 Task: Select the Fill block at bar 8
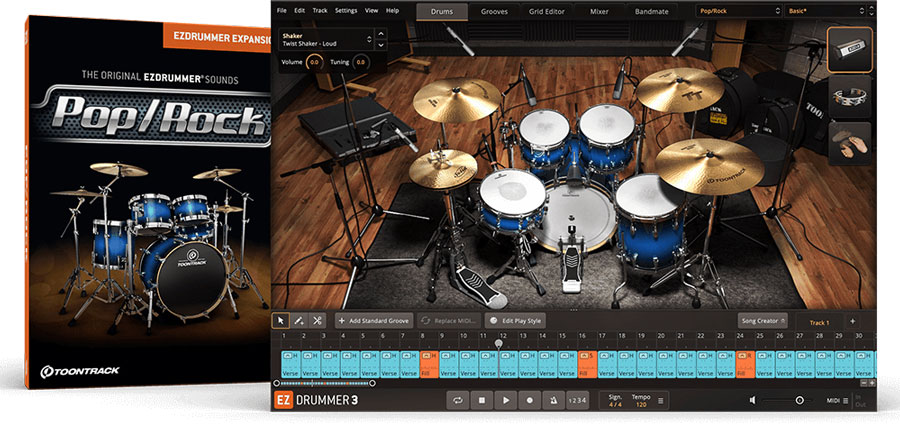429,364
